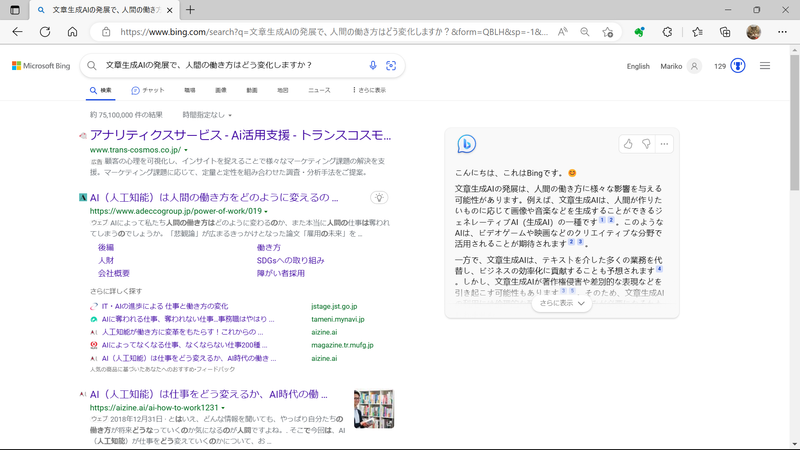This screenshot has height=450, width=800.
Task: Open the green Evernote extension icon
Action: 639,32
